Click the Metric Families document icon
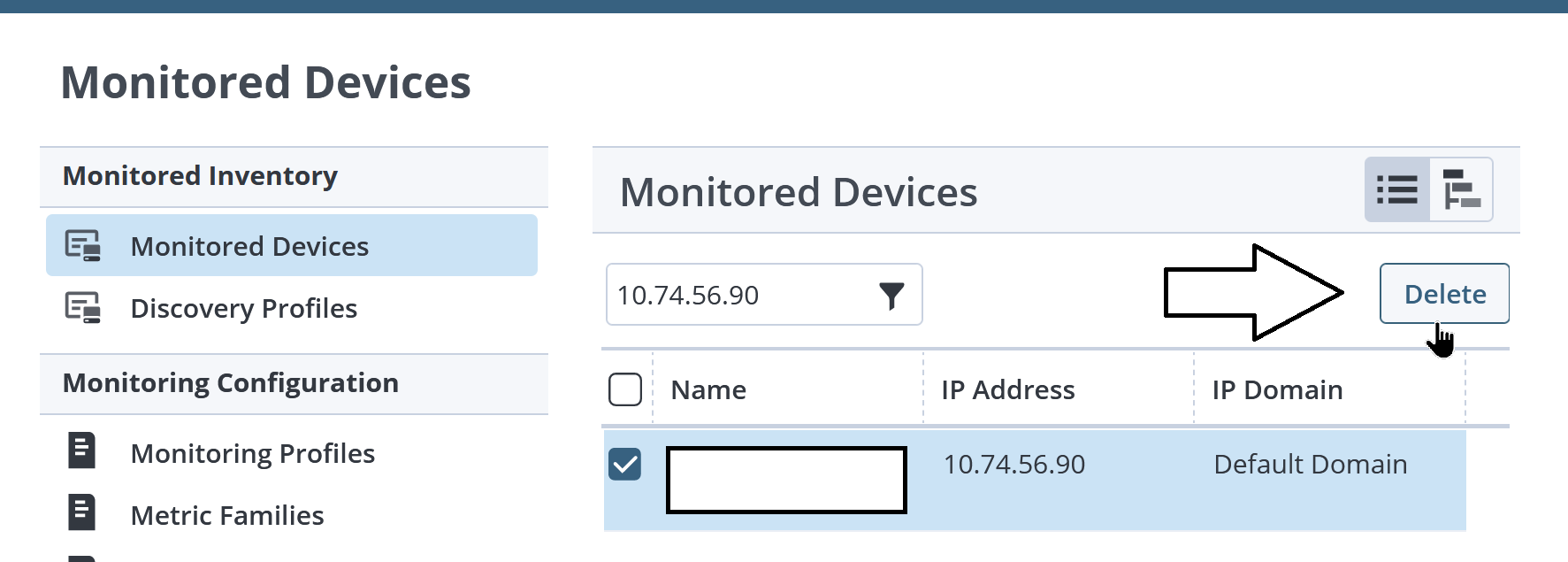 pyautogui.click(x=80, y=513)
